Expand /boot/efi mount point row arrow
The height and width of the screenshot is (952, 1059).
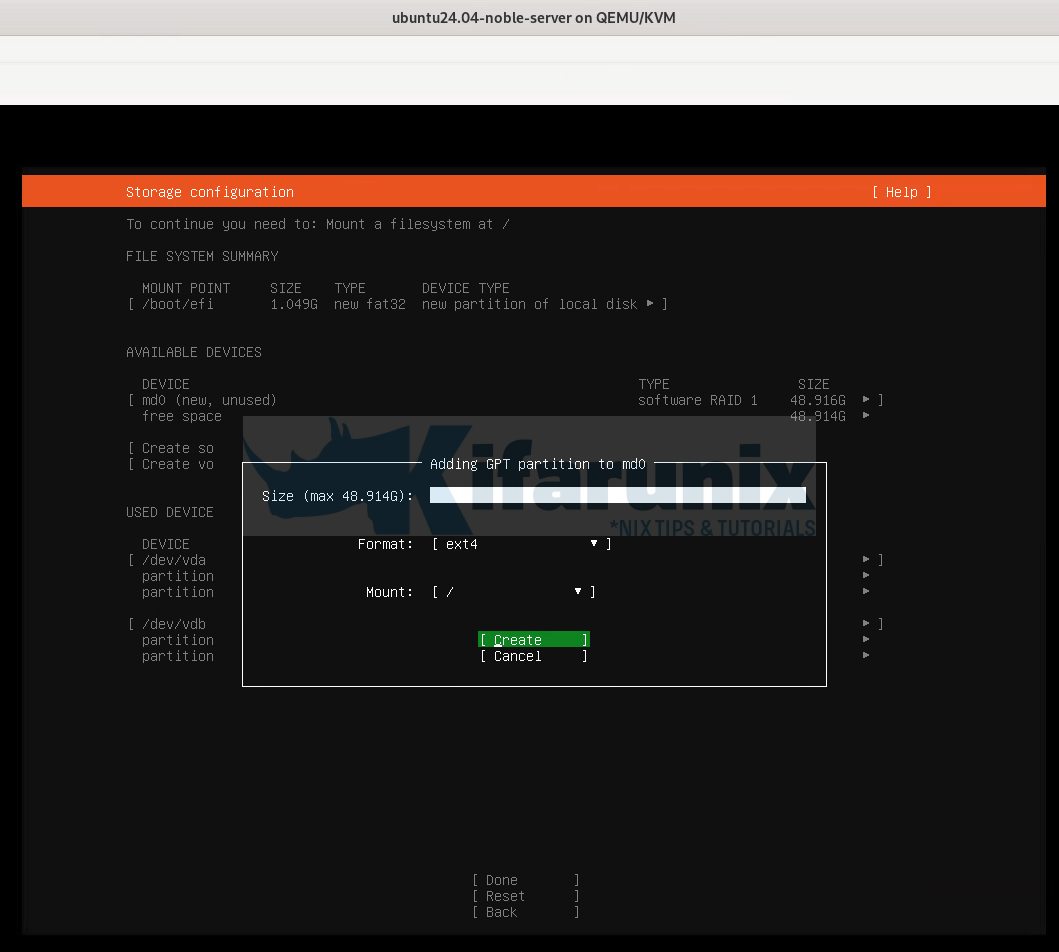[x=650, y=303]
